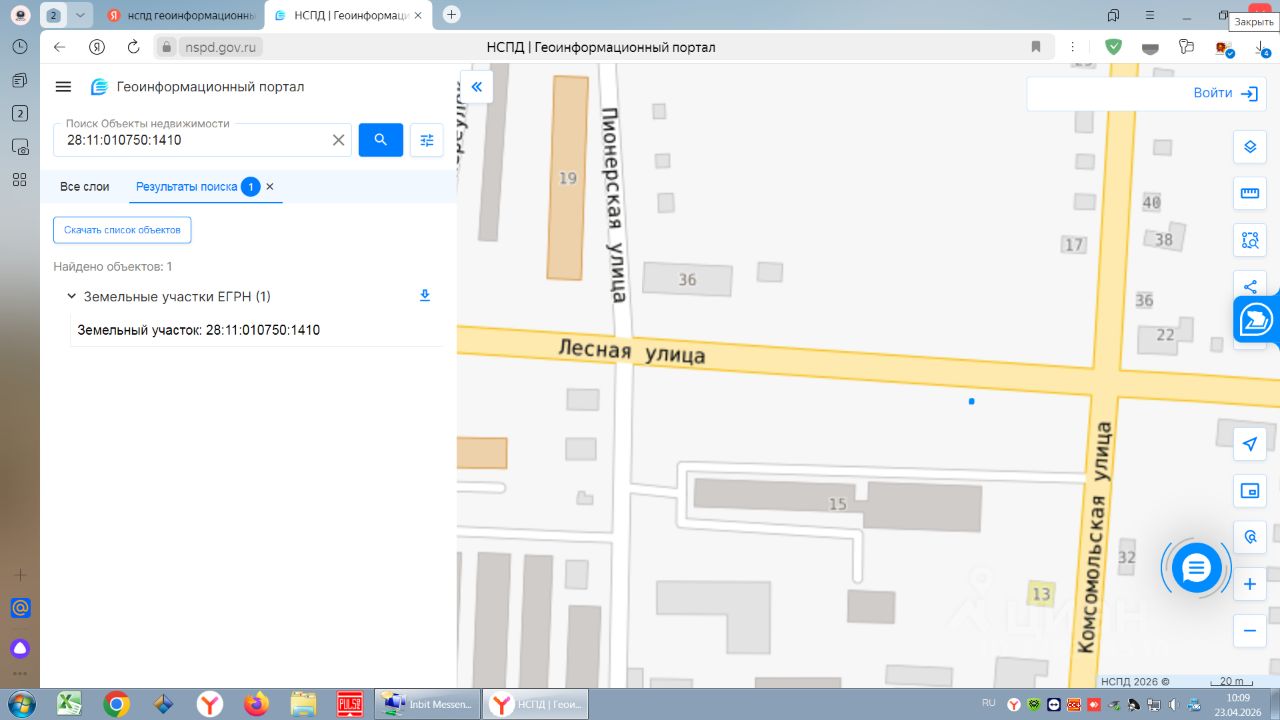Open the blue chat support bubble
Image resolution: width=1280 pixels, height=720 pixels.
click(x=1197, y=568)
